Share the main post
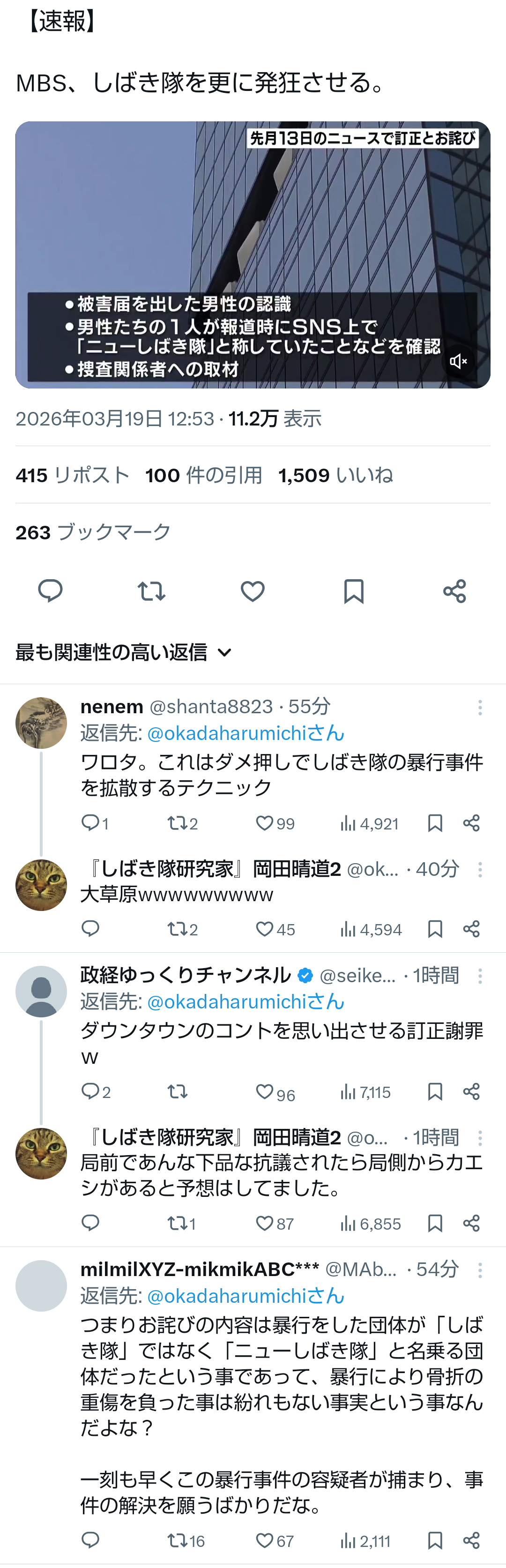This screenshot has width=506, height=1568. pyautogui.click(x=454, y=590)
